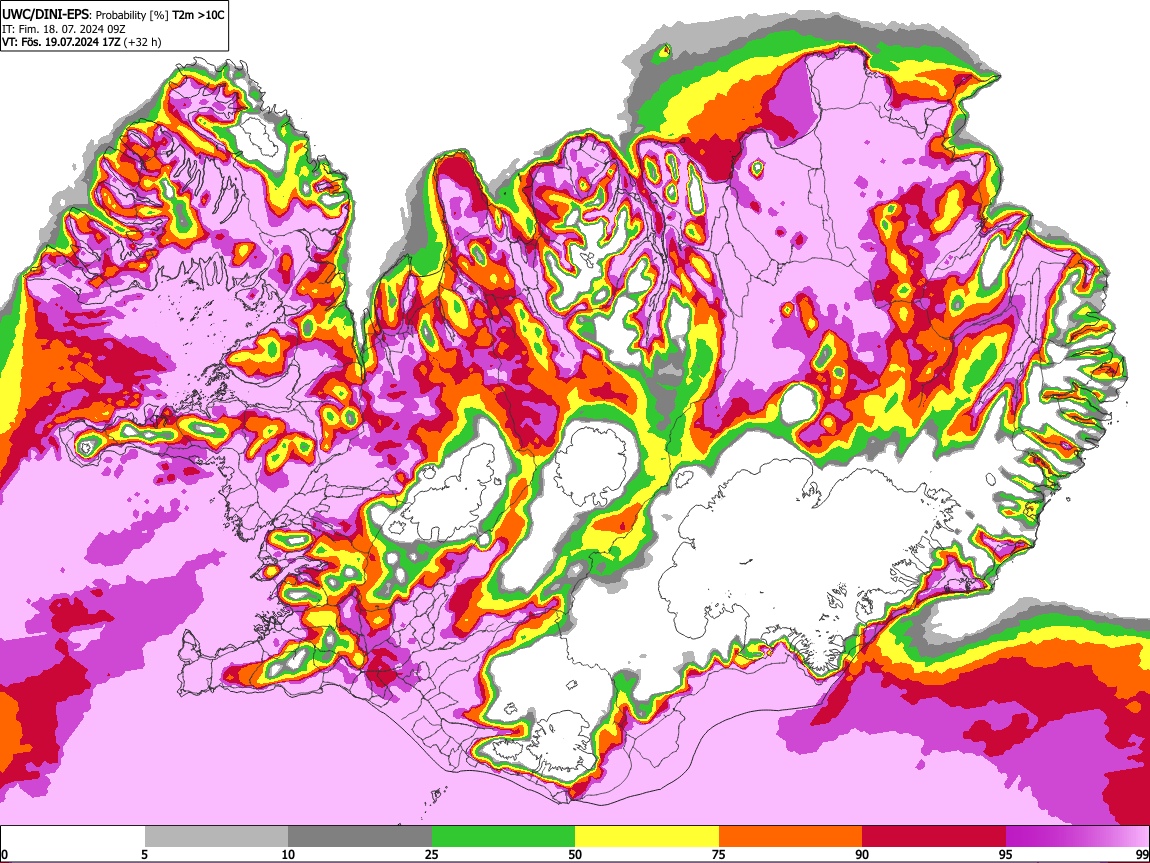Click the 'UWC/DINI-EPS' title text
Viewport: 1150px width, 863px height.
click(x=45, y=14)
